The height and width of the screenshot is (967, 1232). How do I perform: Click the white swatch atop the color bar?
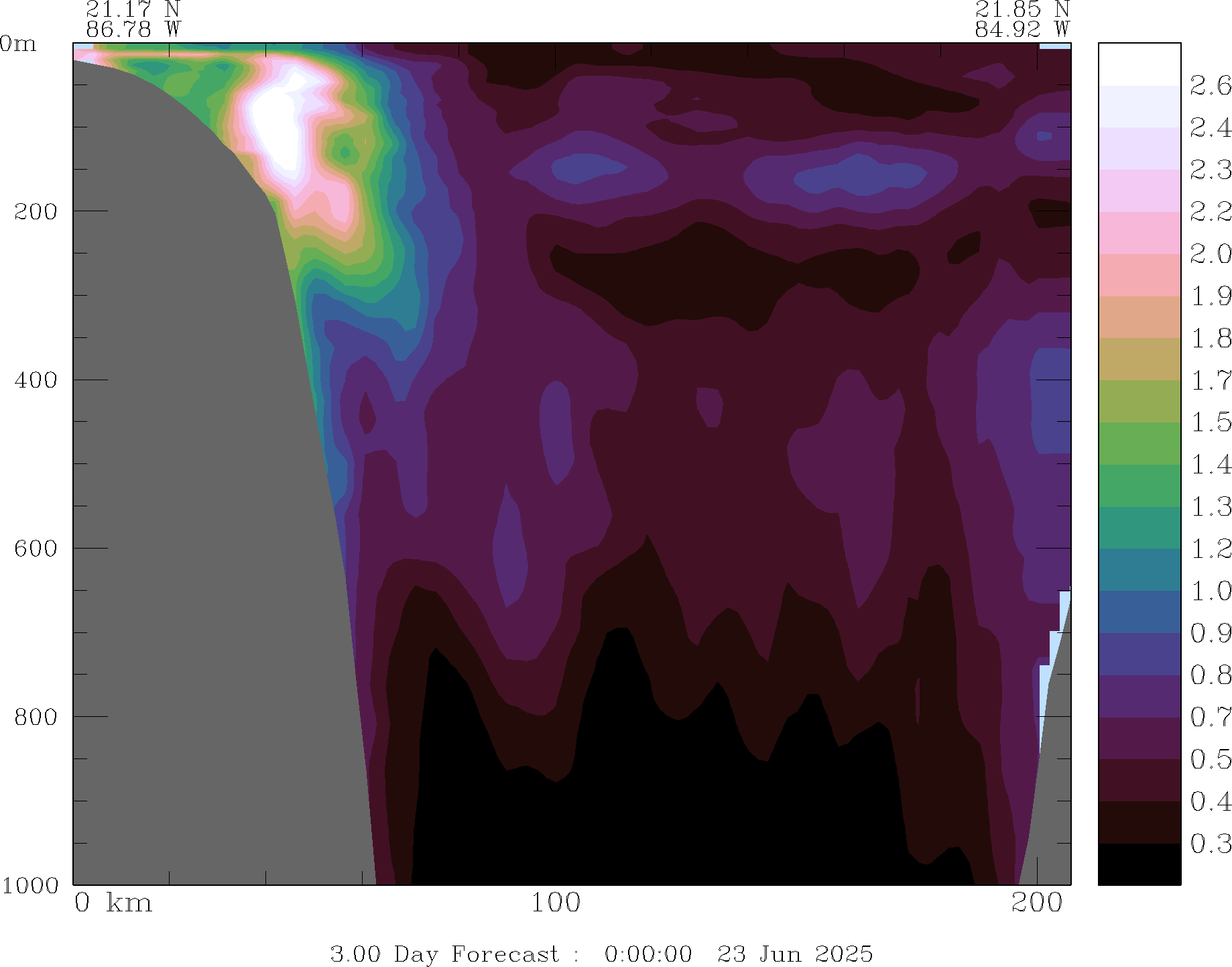pos(1139,64)
